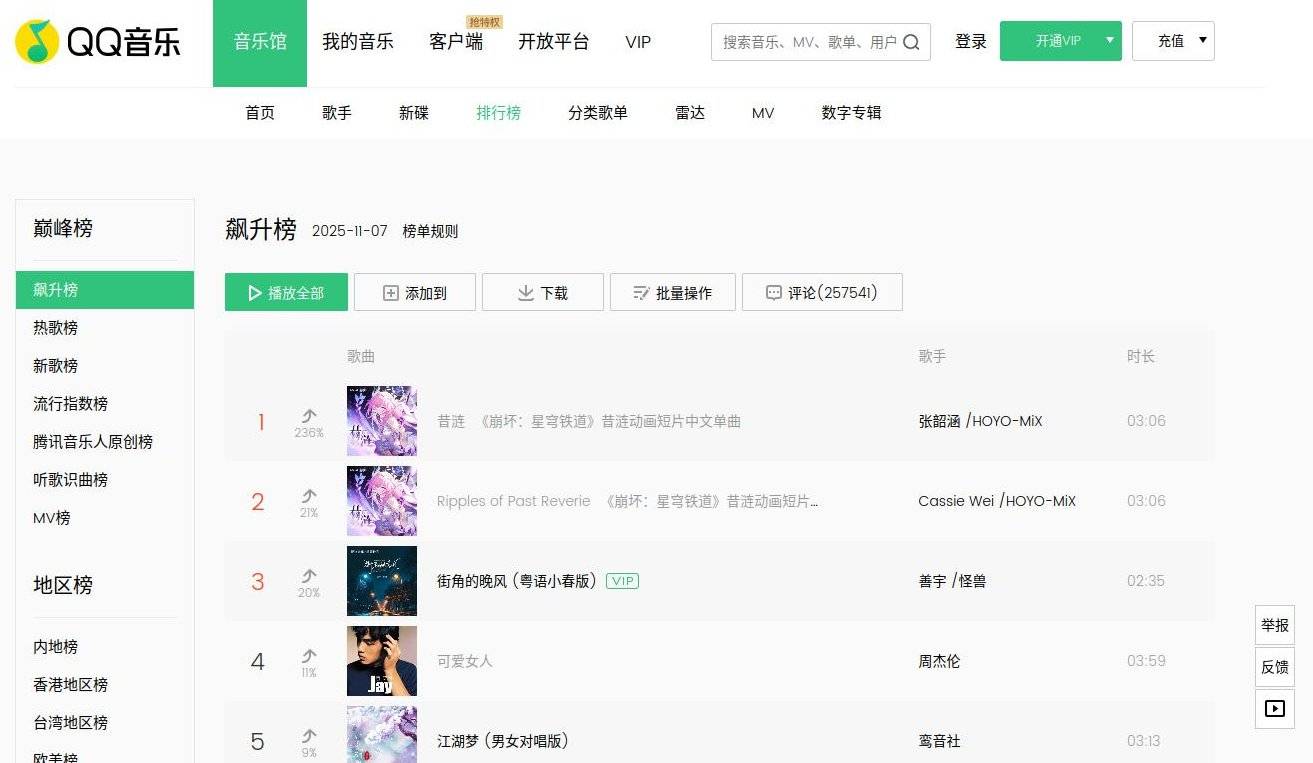The width and height of the screenshot is (1313, 763).
Task: Click the search magnifier icon
Action: tap(911, 42)
